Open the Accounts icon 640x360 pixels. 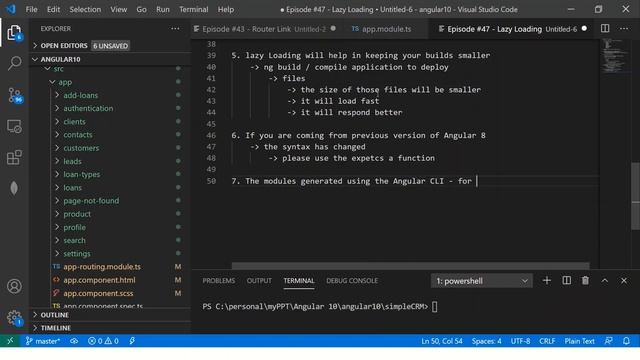click(14, 286)
